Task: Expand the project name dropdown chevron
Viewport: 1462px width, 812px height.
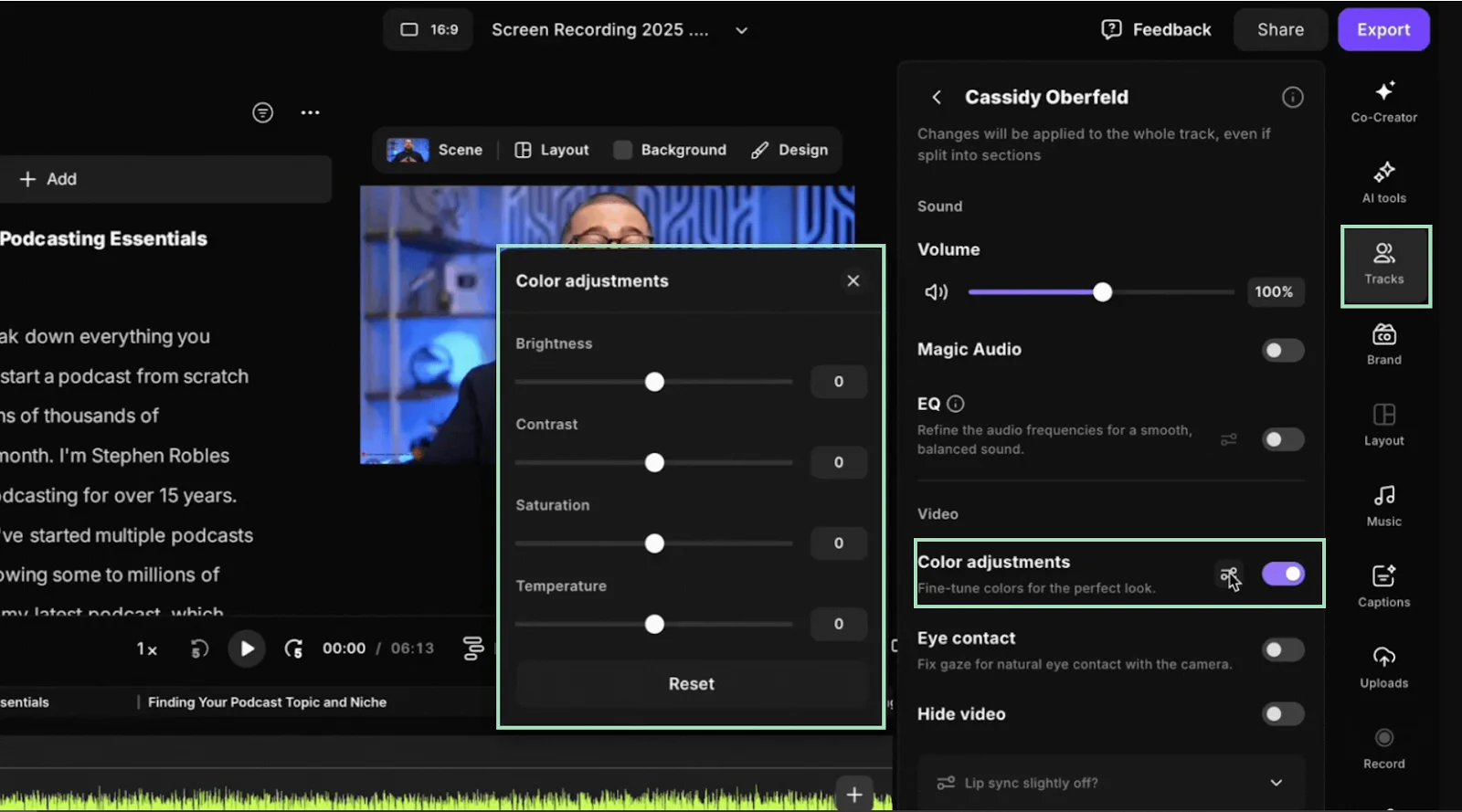Action: (742, 30)
